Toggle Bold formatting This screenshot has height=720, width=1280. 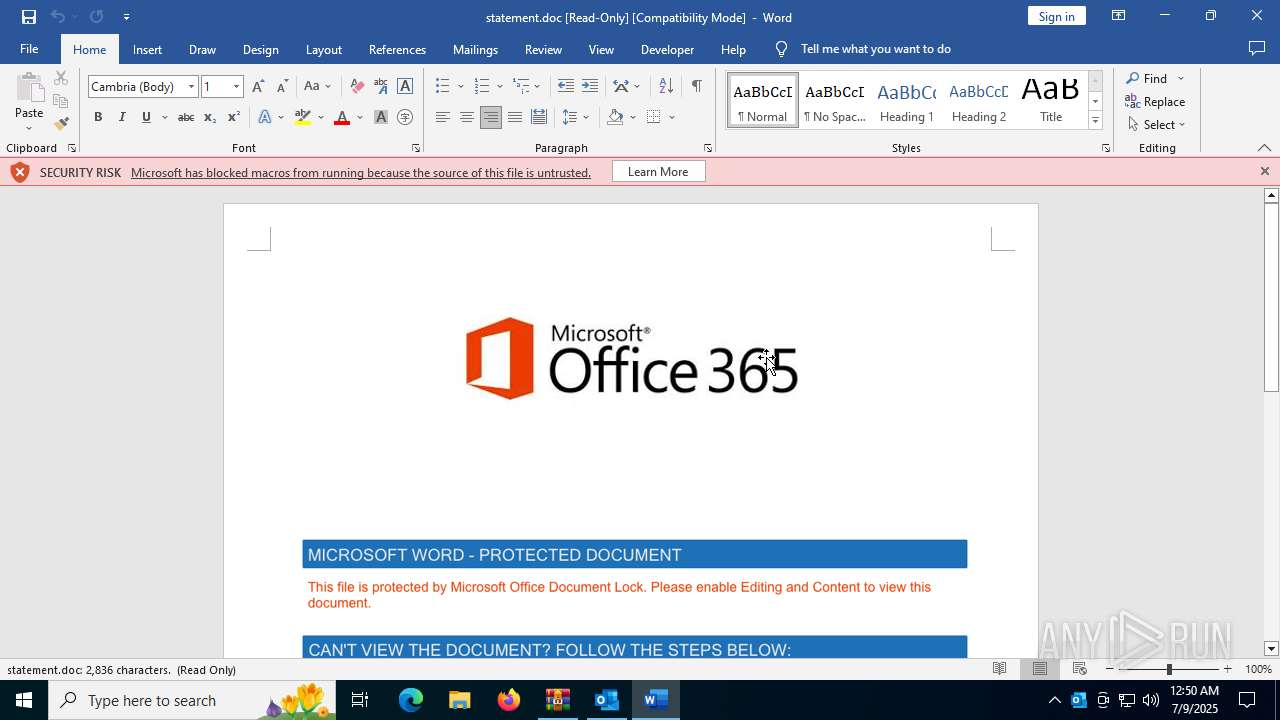pyautogui.click(x=98, y=118)
